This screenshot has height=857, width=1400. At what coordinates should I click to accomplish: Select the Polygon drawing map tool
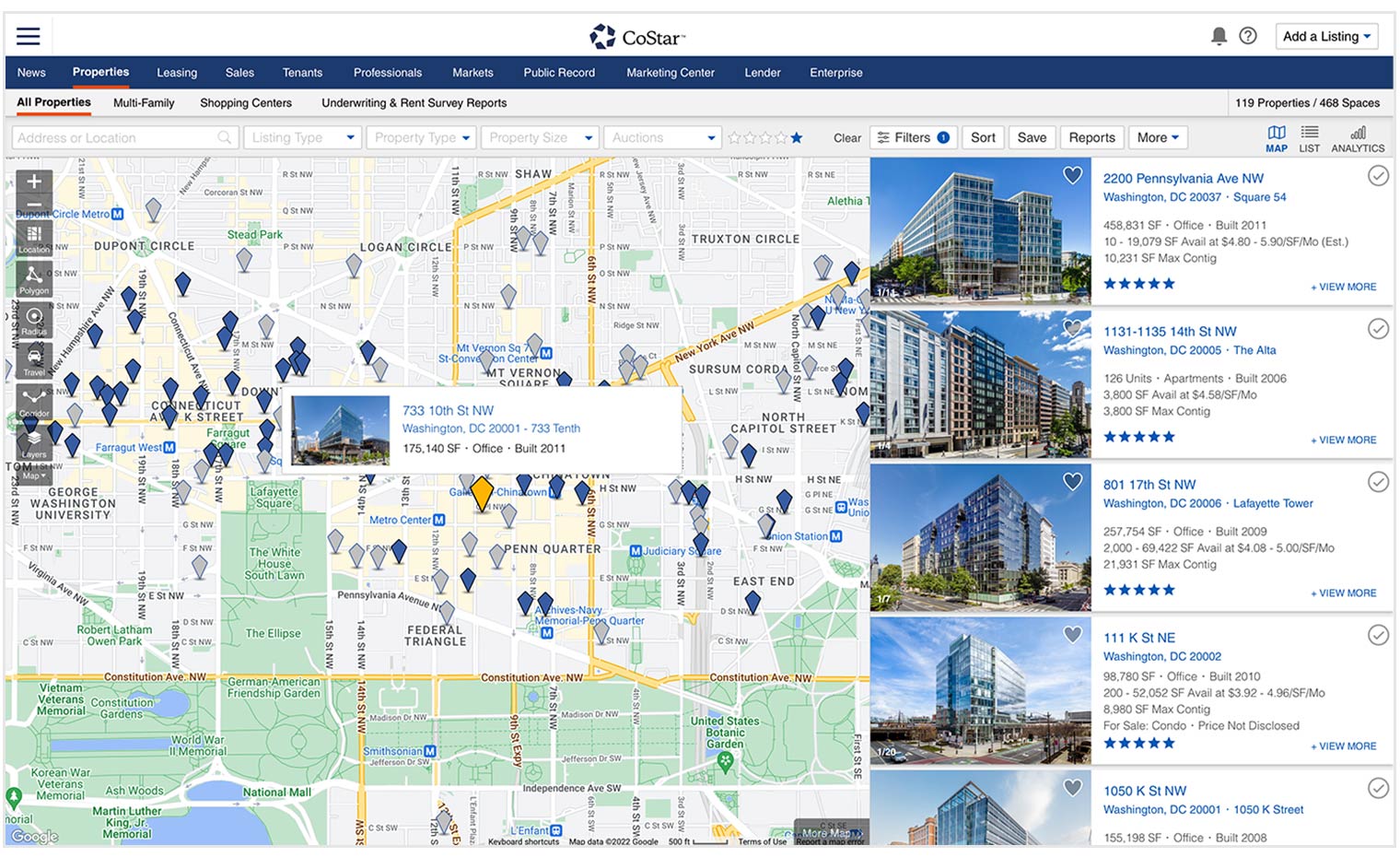(34, 278)
